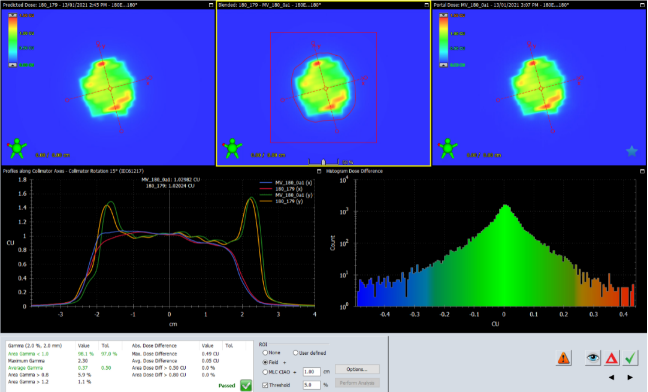Toggle the eye visibility icon
This screenshot has height=392, width=648.
tap(593, 358)
